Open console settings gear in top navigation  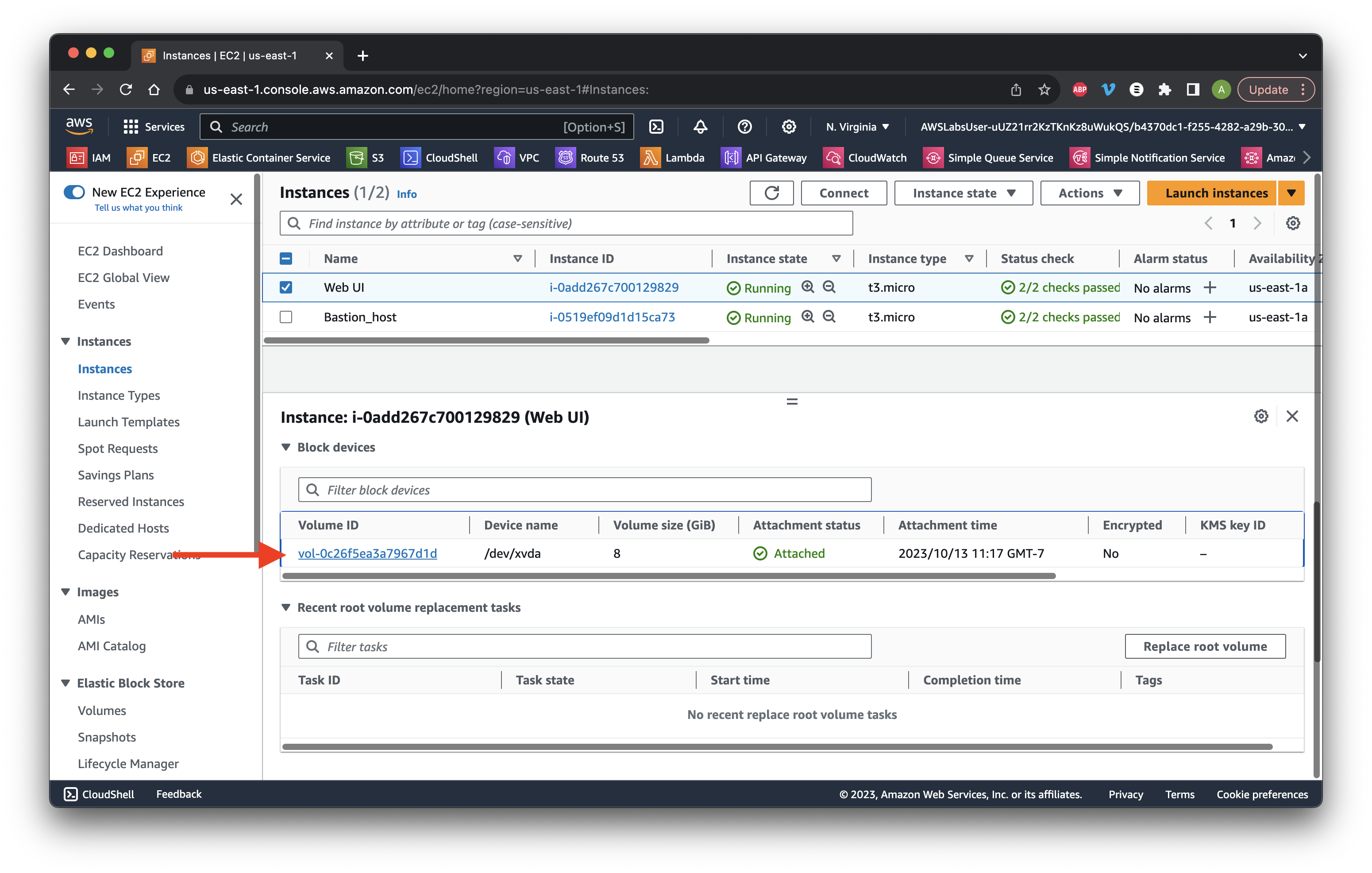[789, 127]
